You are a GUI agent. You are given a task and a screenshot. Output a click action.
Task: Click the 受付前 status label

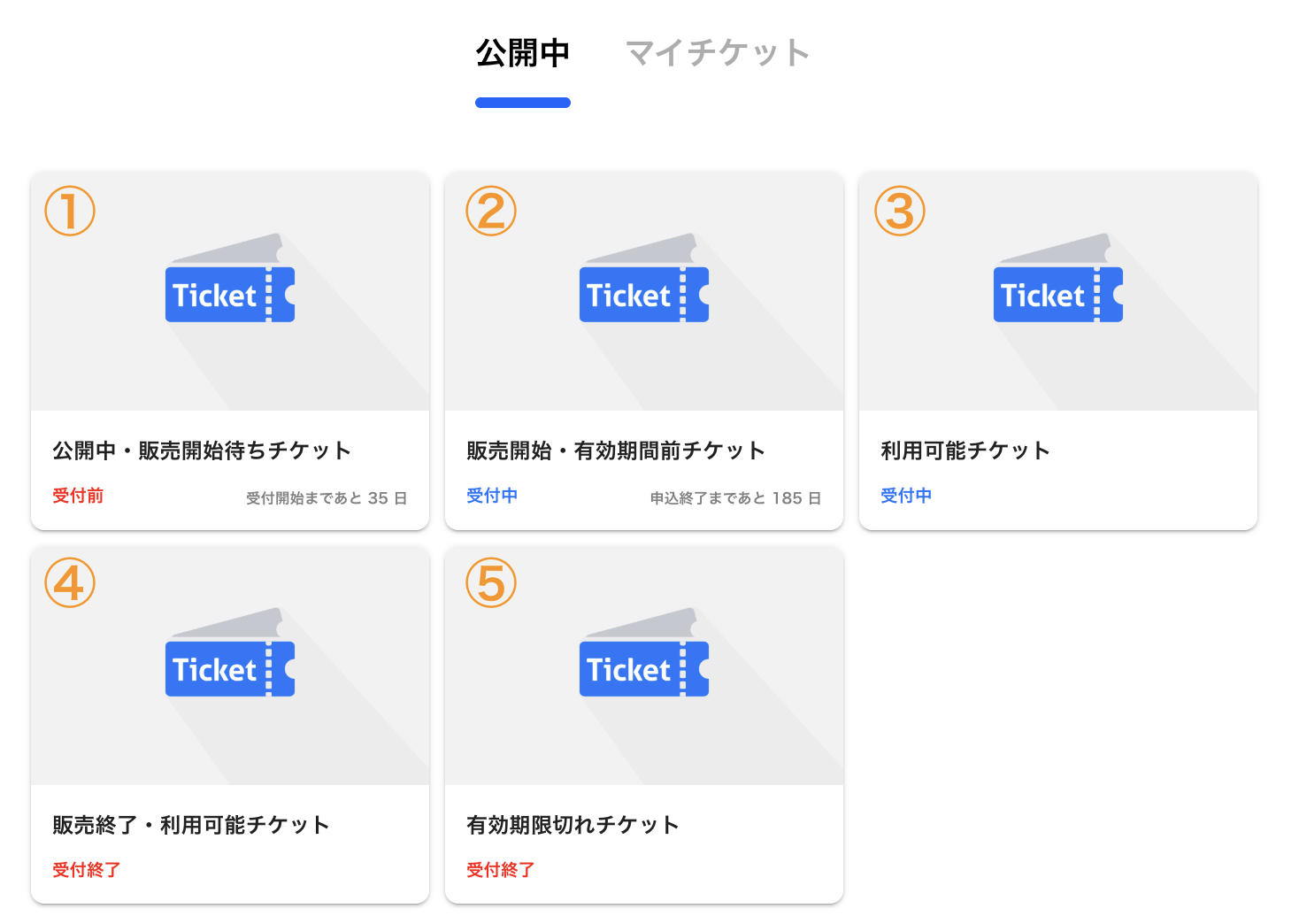[x=78, y=496]
